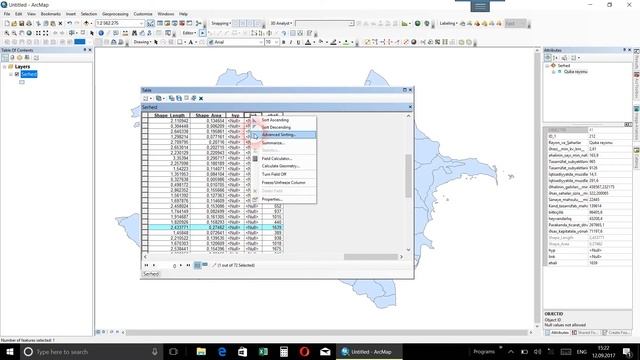The height and width of the screenshot is (360, 640).
Task: Select the black Select Elements arrow
Action: pos(92,33)
